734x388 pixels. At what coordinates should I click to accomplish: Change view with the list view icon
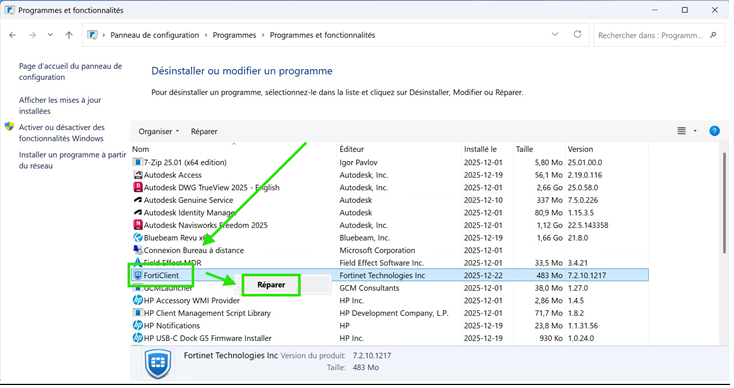(682, 131)
